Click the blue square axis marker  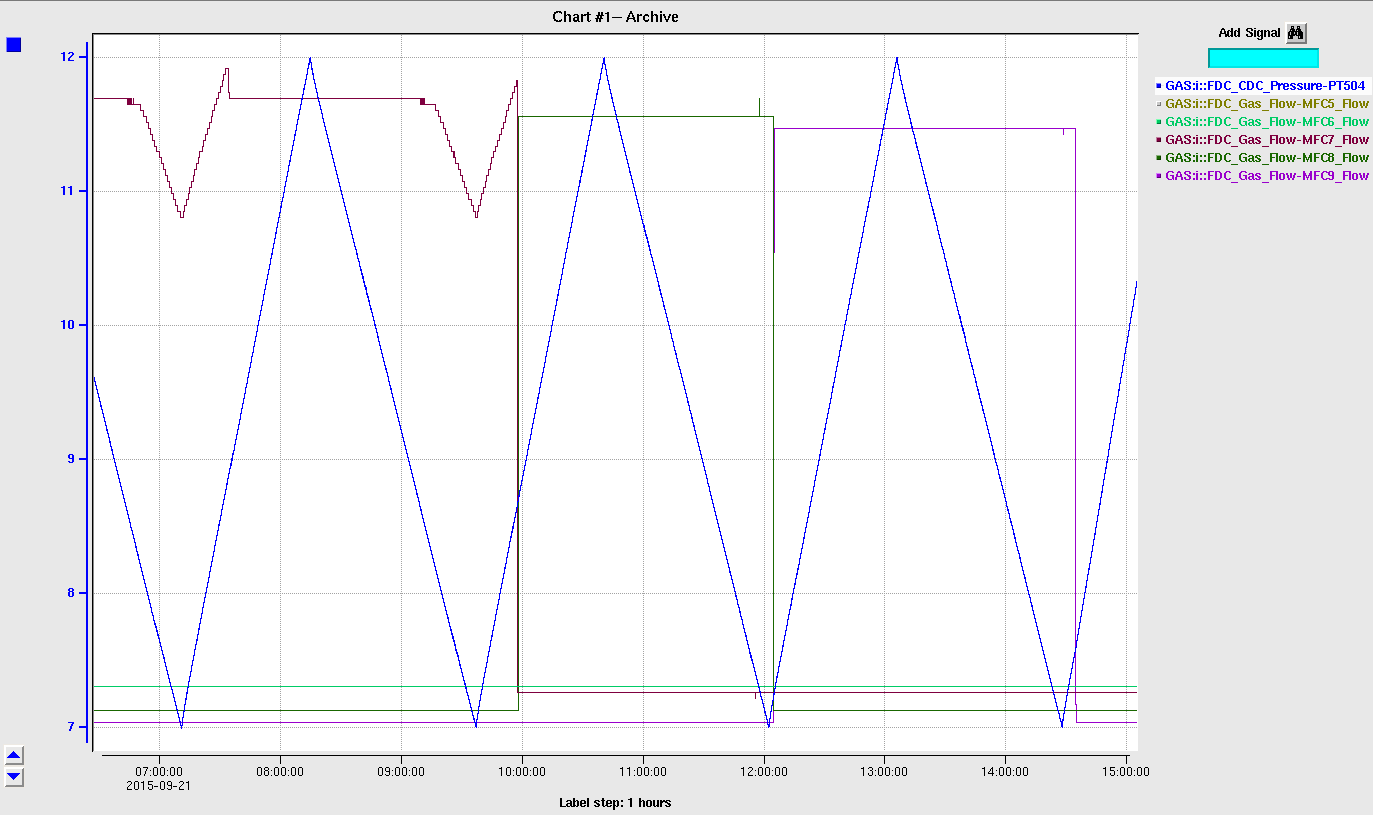click(x=14, y=45)
